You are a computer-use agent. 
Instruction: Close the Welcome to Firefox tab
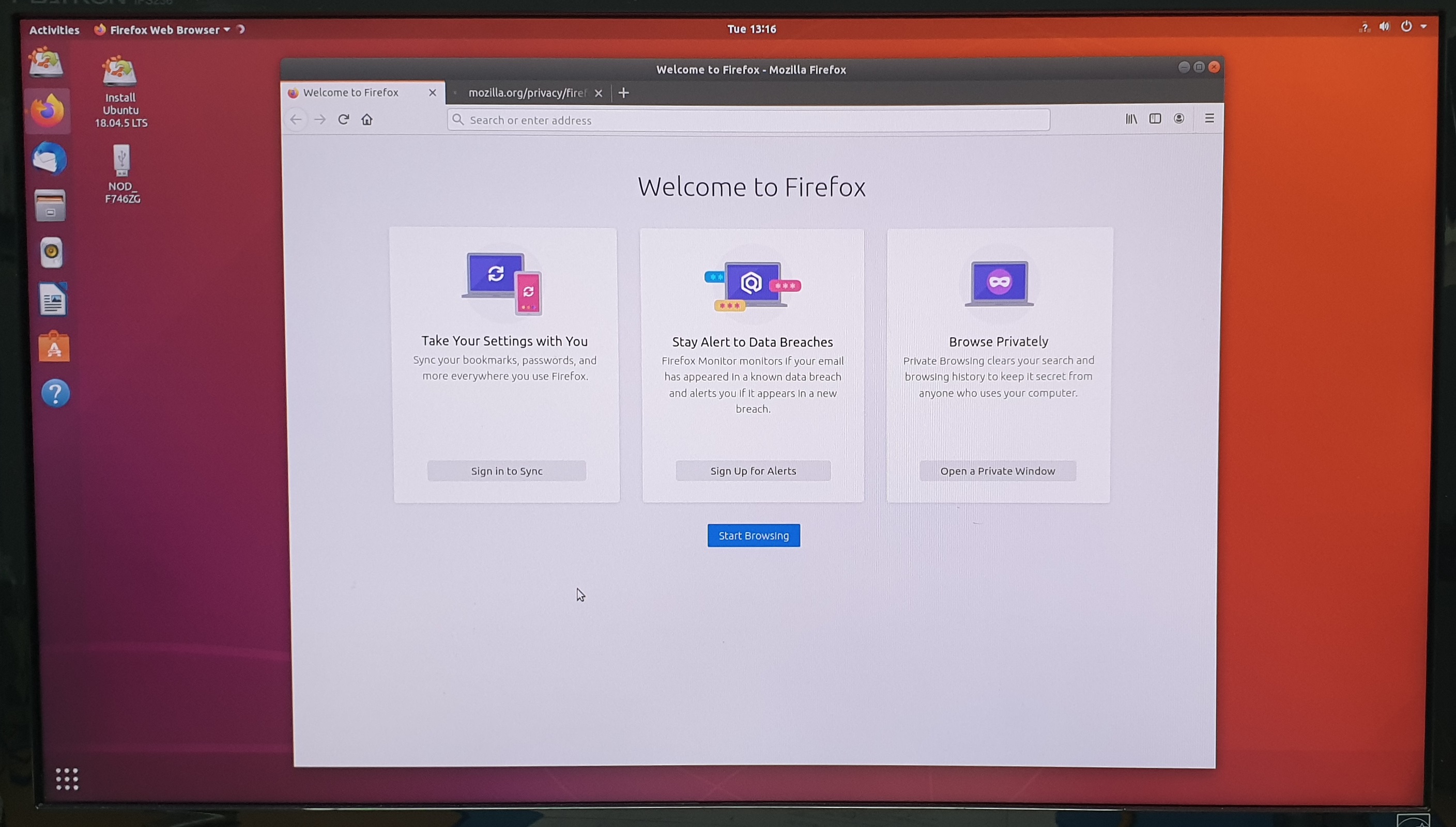pos(433,92)
